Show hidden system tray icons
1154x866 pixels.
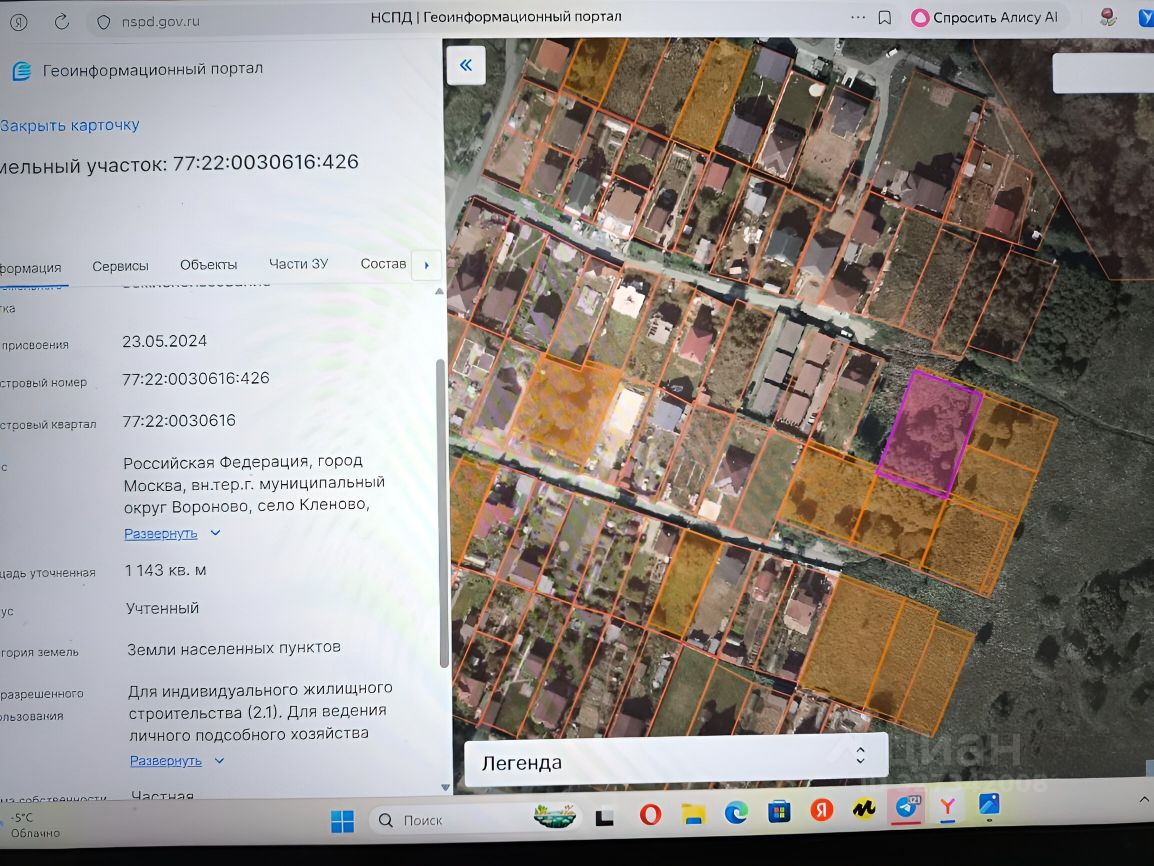(x=1144, y=799)
